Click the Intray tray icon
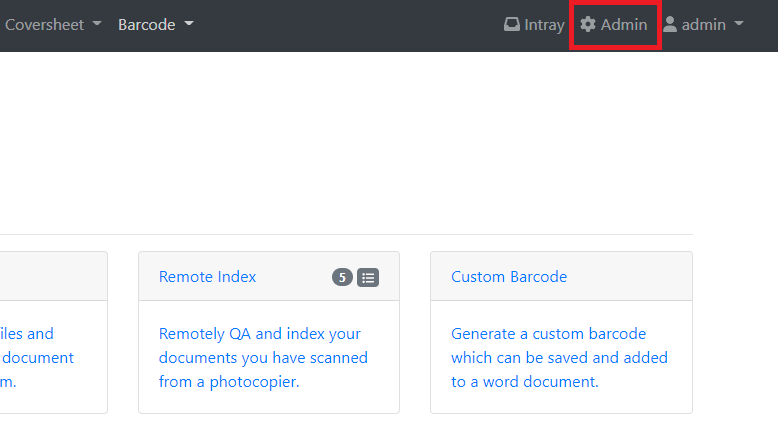 pos(511,25)
